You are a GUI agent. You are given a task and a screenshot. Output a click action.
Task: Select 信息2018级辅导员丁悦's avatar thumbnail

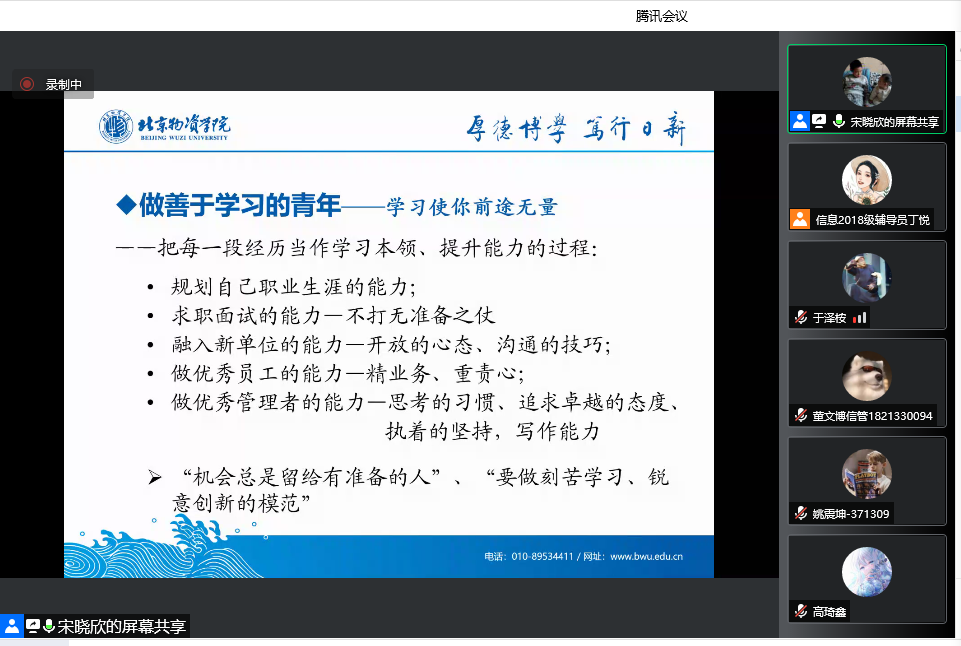pyautogui.click(x=866, y=180)
